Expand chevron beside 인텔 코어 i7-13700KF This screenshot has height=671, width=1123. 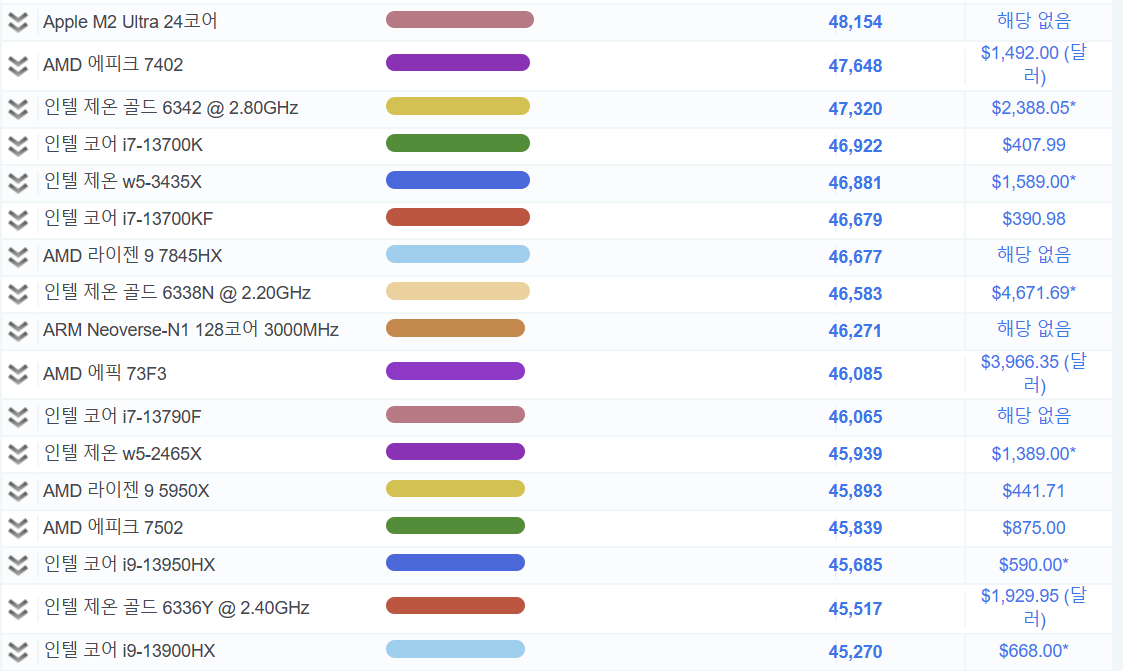tap(18, 220)
